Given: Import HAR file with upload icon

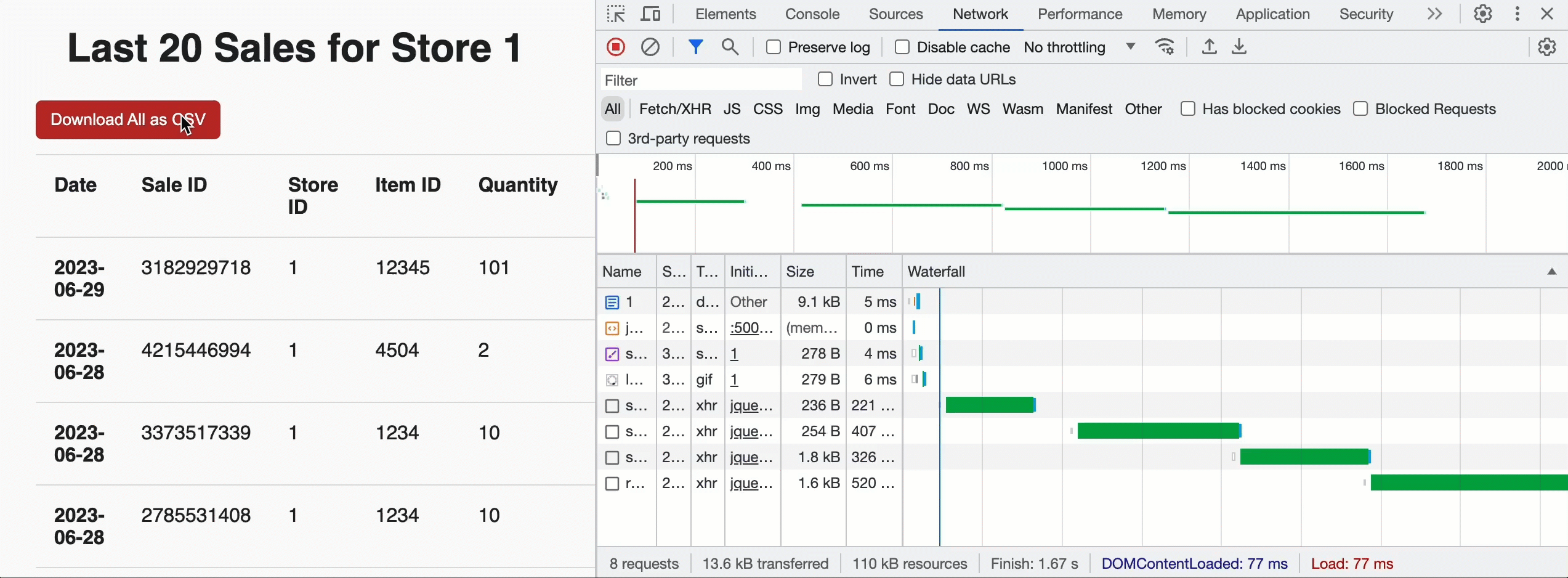Looking at the screenshot, I should (1209, 47).
